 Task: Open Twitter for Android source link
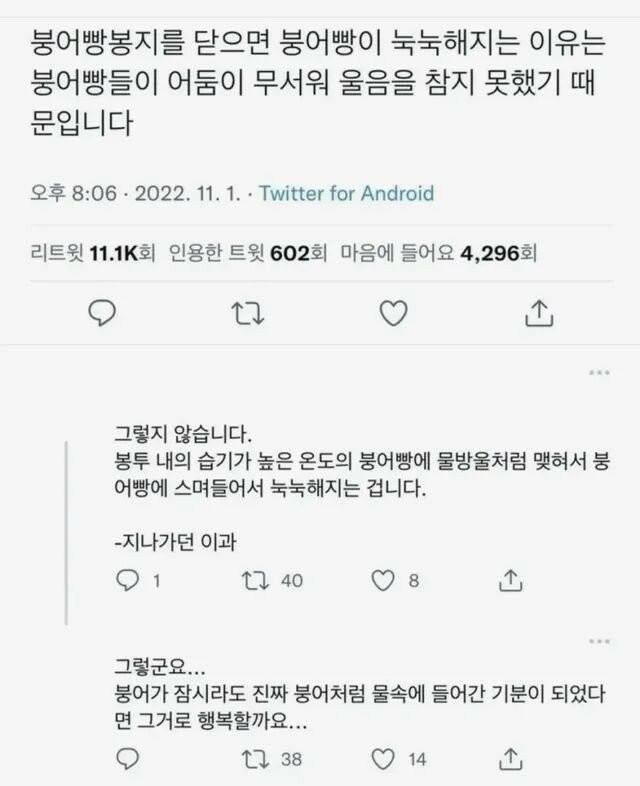coord(346,193)
